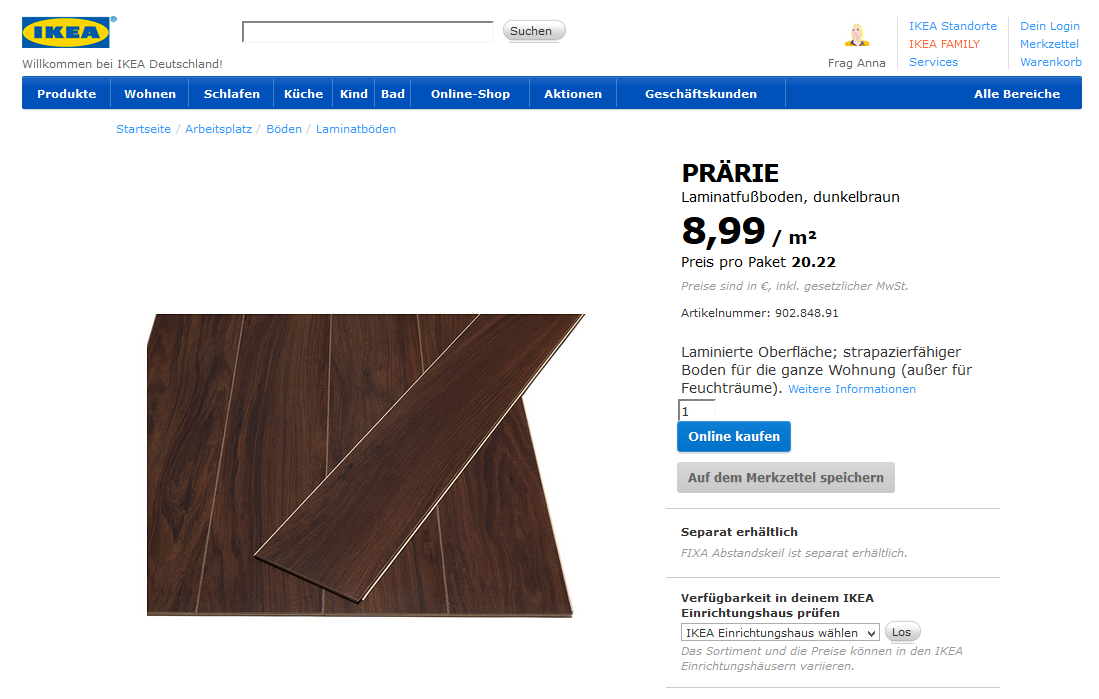Screen dimensions: 1099x699
Task: Open the Weitere Informationen link
Action: point(852,389)
